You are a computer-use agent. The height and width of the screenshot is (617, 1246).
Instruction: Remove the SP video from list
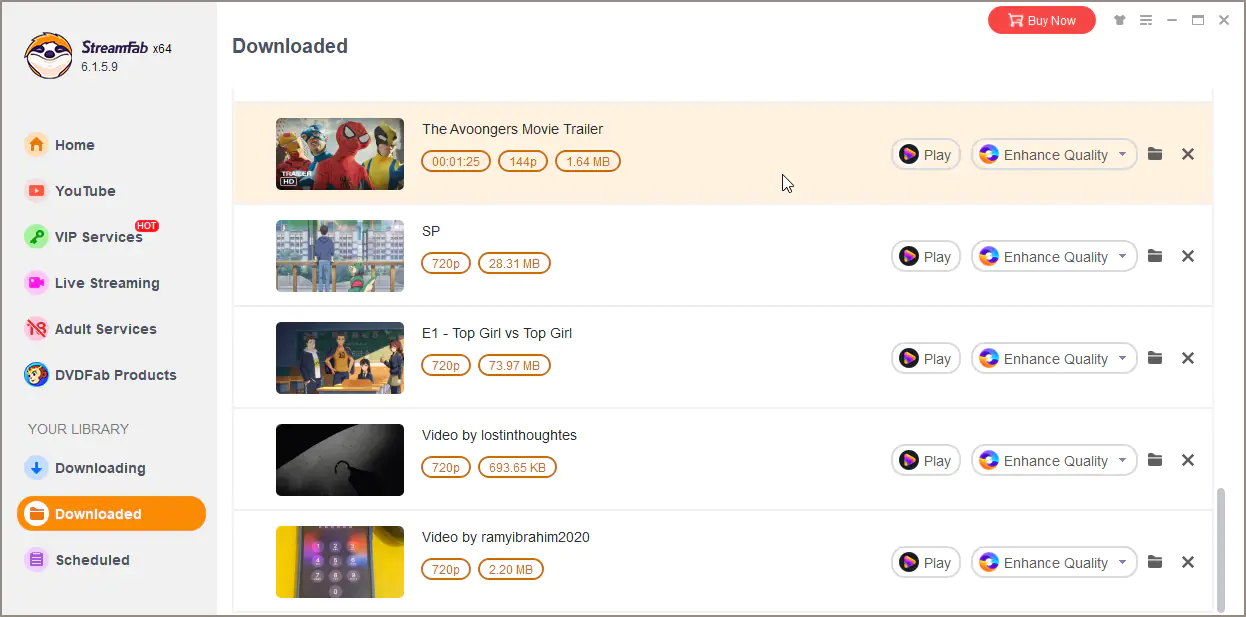pos(1188,256)
